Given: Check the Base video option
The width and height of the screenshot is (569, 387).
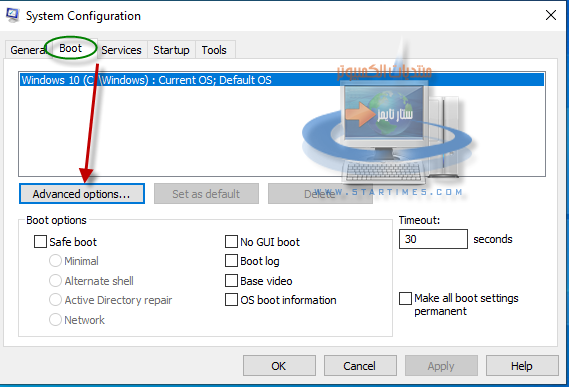Looking at the screenshot, I should tap(231, 281).
